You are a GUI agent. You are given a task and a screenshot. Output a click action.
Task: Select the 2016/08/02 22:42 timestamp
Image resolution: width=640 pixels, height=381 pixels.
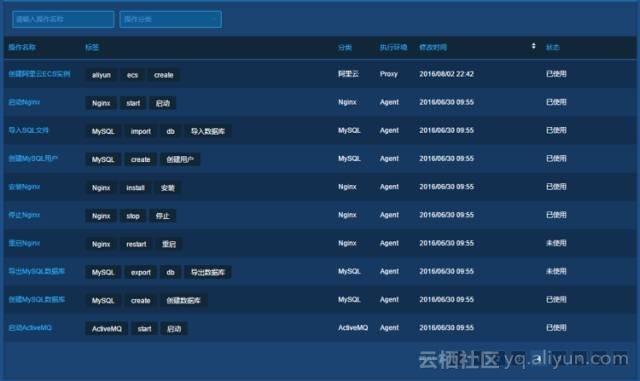point(447,74)
